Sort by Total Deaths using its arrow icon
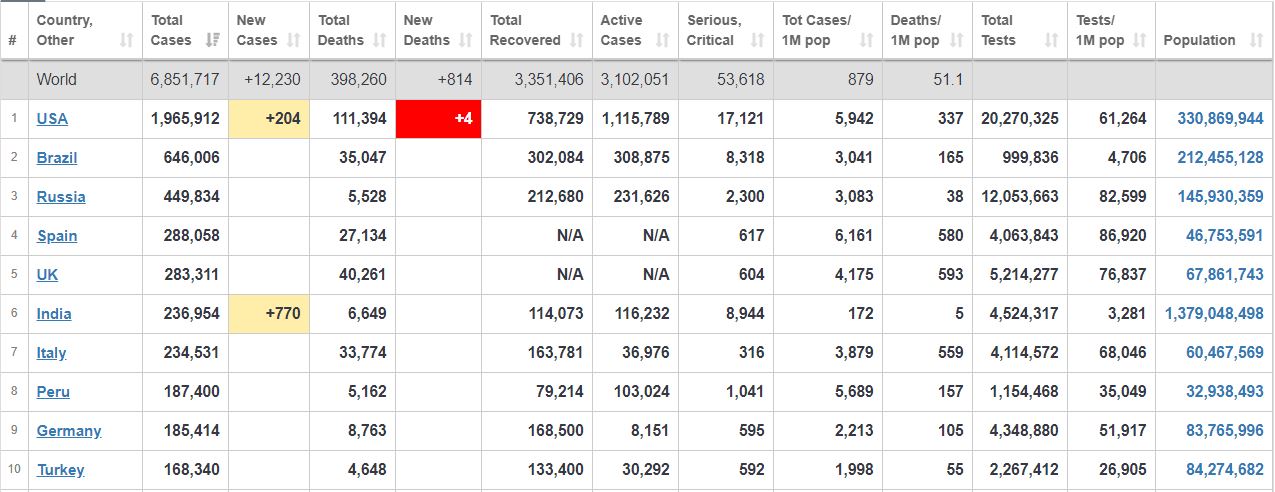Viewport: 1275px width, 492px height. (379, 41)
